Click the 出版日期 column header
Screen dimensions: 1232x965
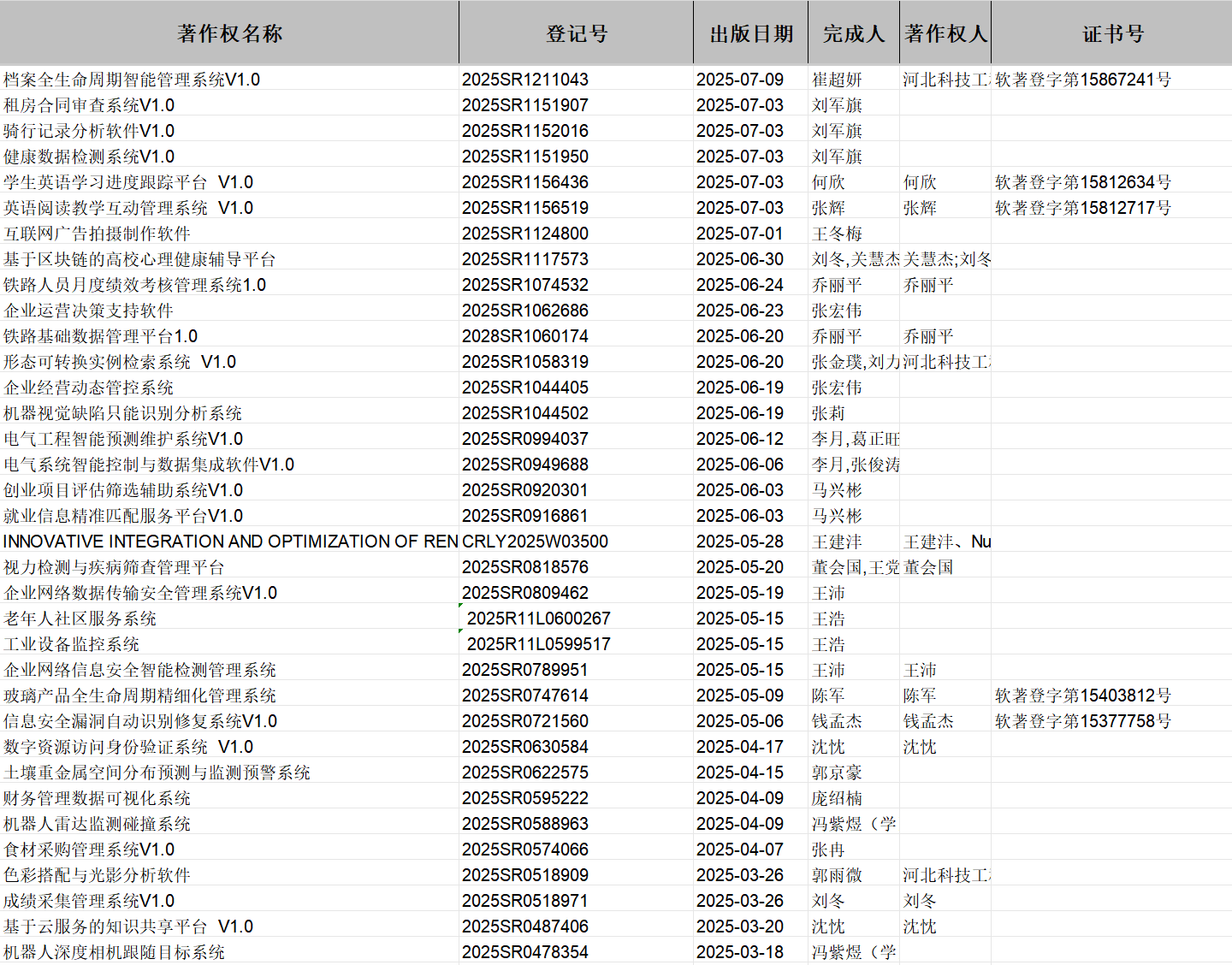pos(750,33)
